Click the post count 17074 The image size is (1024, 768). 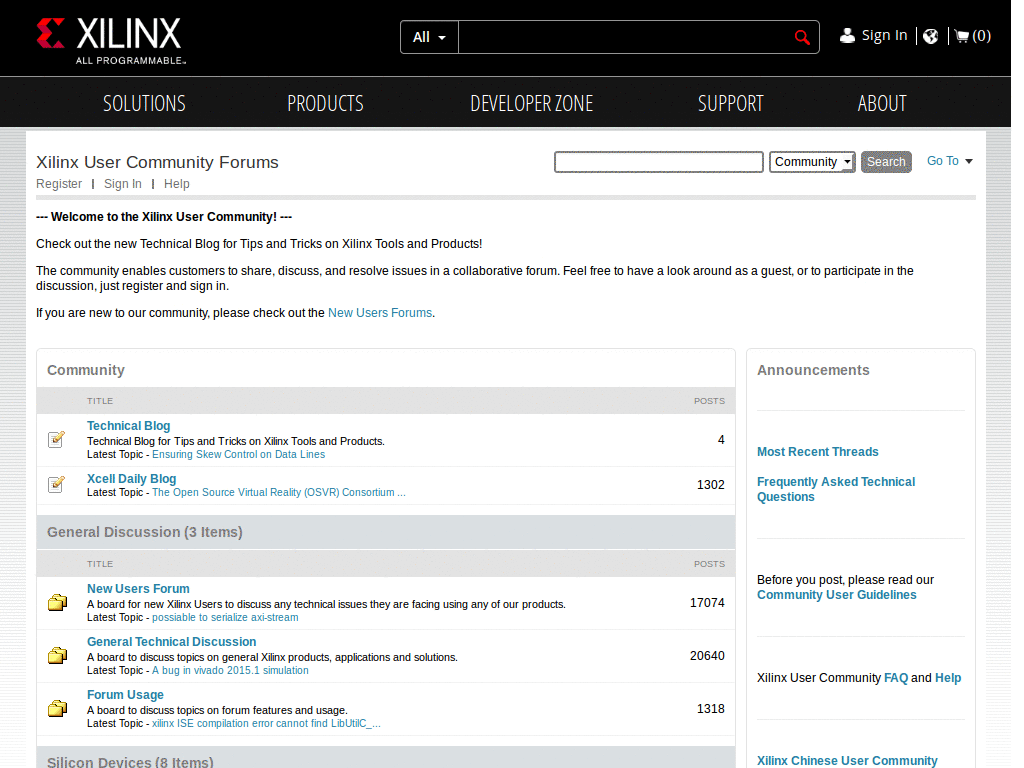707,603
